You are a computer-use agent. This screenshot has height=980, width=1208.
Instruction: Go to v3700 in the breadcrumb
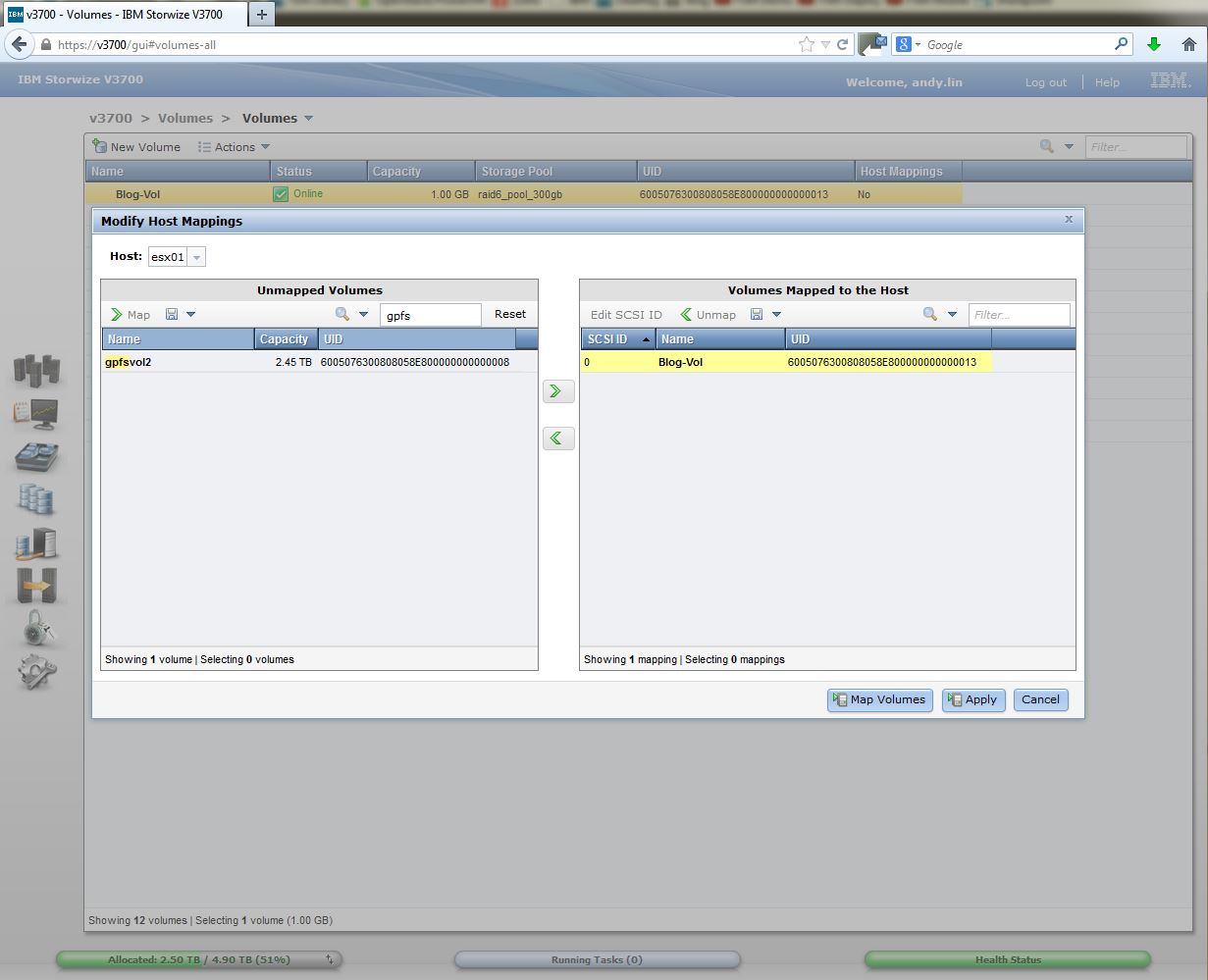(111, 119)
